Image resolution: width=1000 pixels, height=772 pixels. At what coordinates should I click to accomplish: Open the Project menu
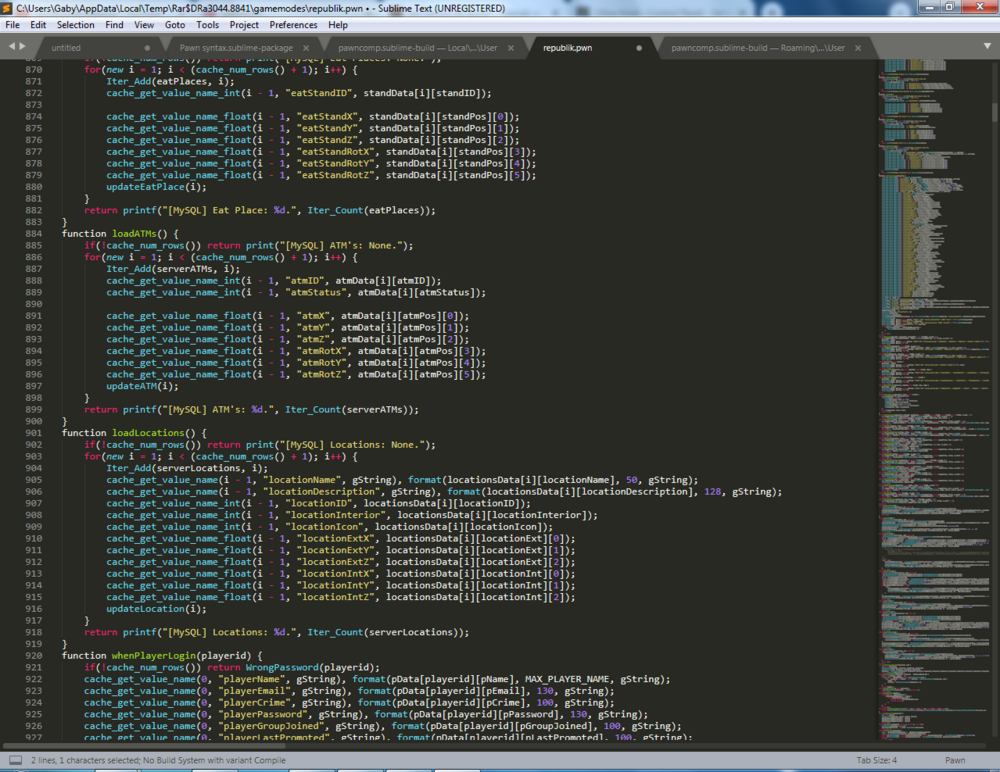pos(244,25)
